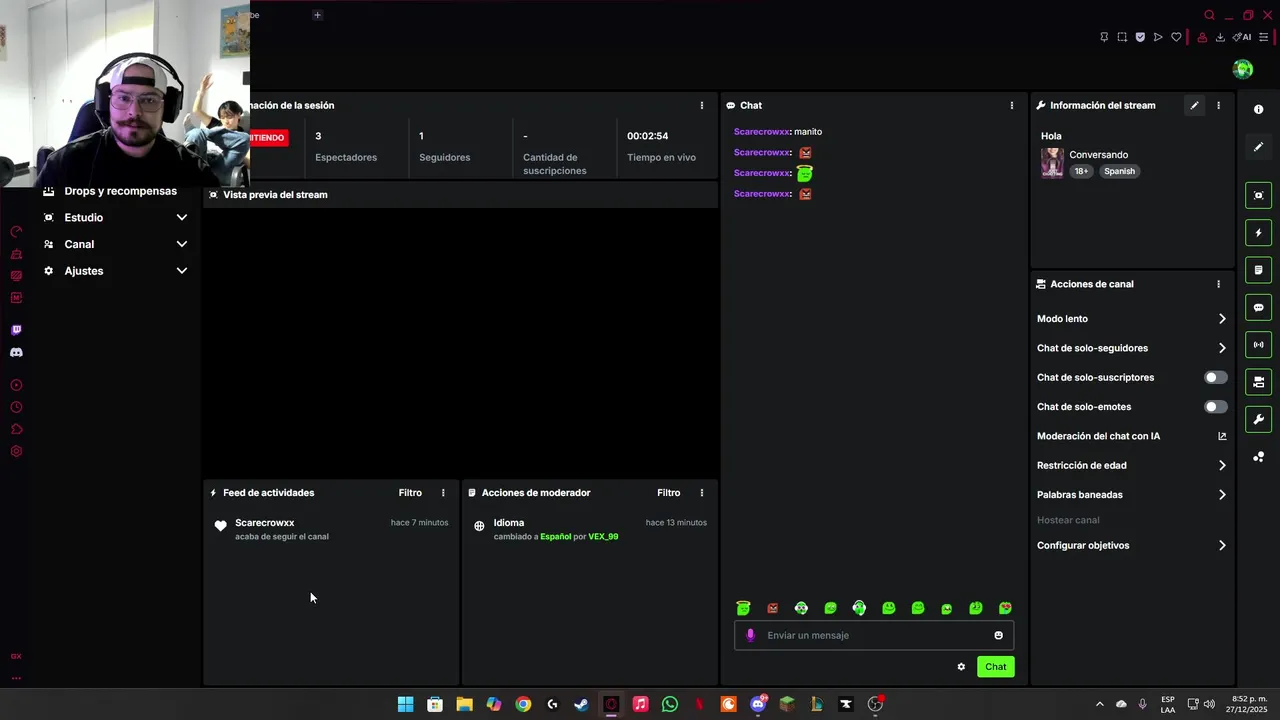Click the Scarecrowxx follower name in activity feed

point(265,523)
